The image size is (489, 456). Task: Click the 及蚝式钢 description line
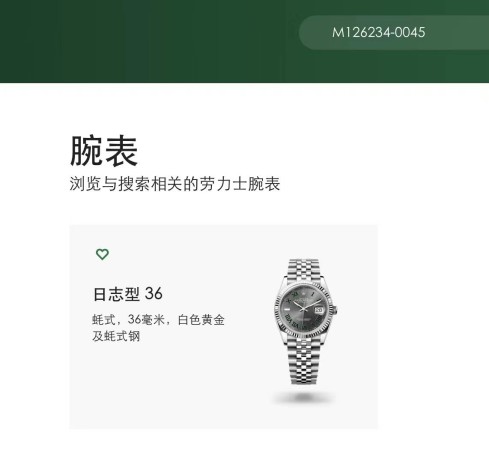(116, 336)
